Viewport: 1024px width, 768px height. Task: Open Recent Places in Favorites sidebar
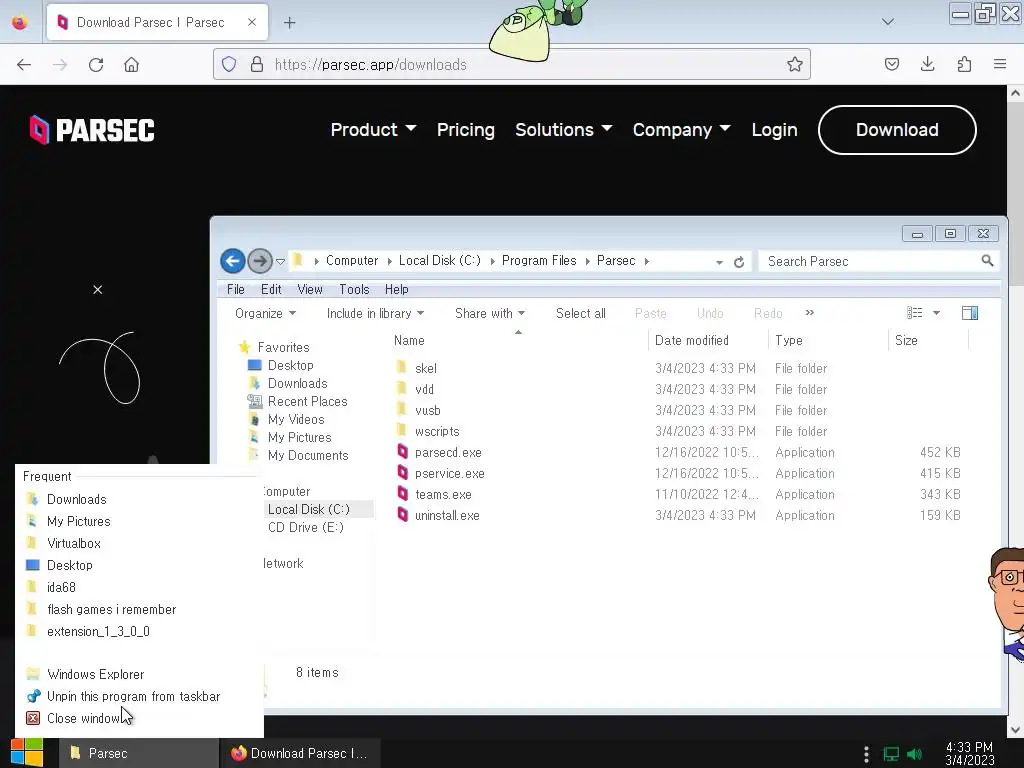tap(307, 401)
